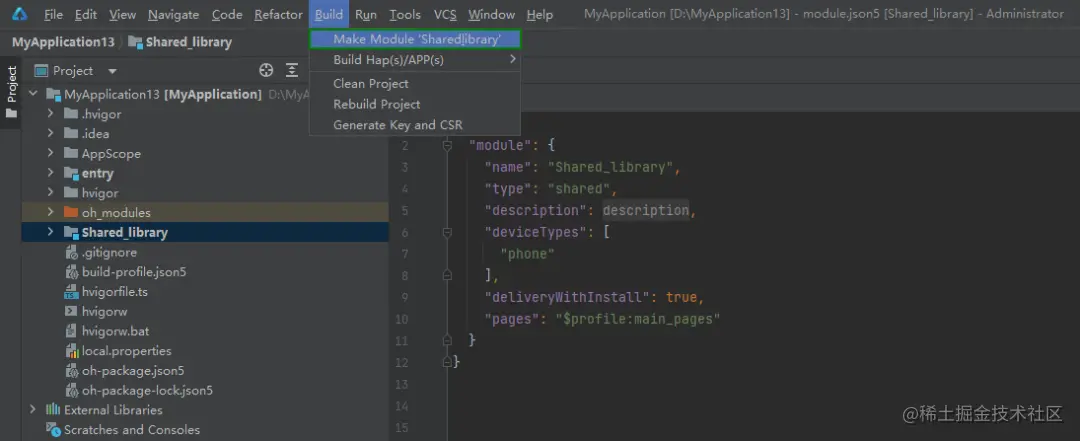Open the File menu

[x=53, y=14]
